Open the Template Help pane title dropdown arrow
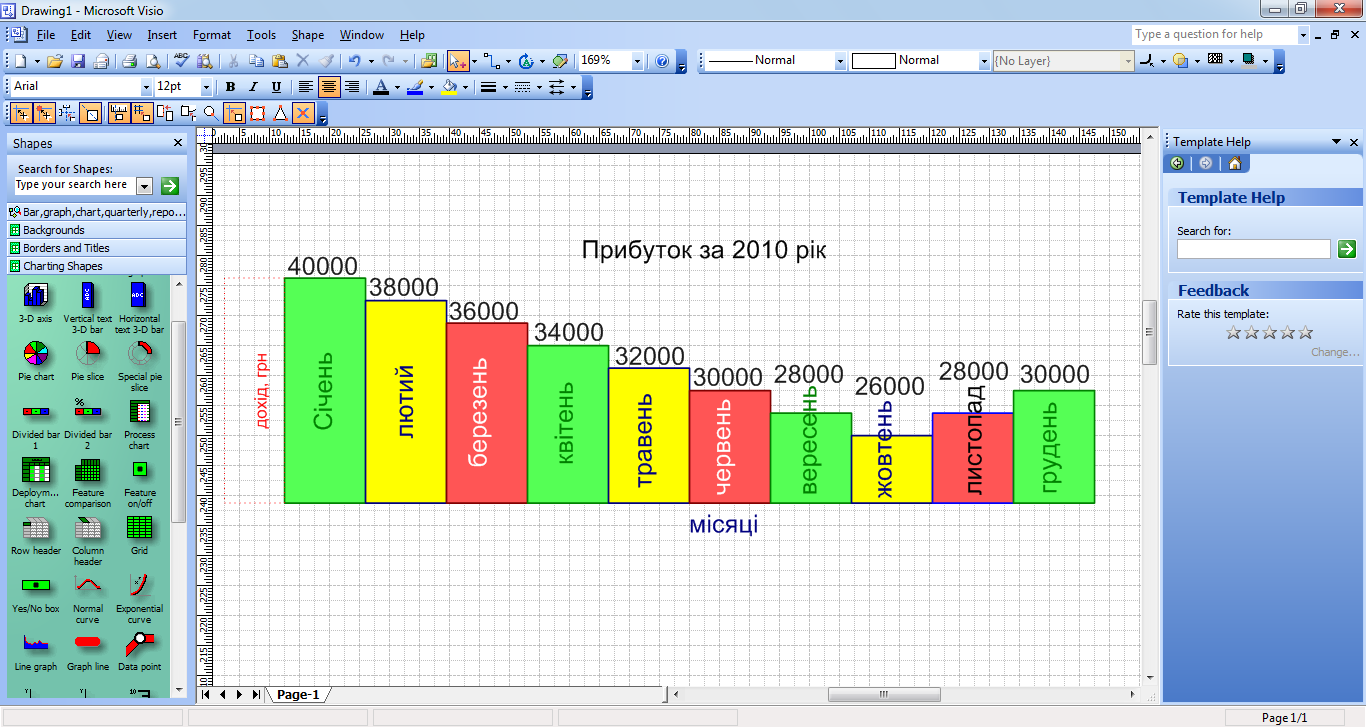The width and height of the screenshot is (1366, 728). [1336, 142]
